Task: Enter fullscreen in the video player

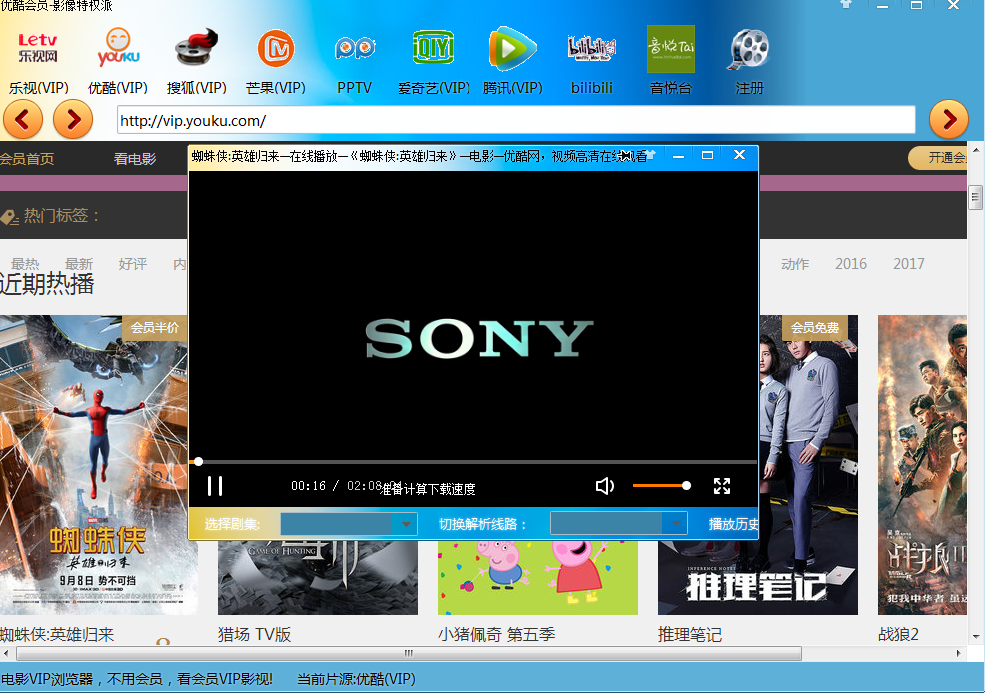Action: click(722, 486)
